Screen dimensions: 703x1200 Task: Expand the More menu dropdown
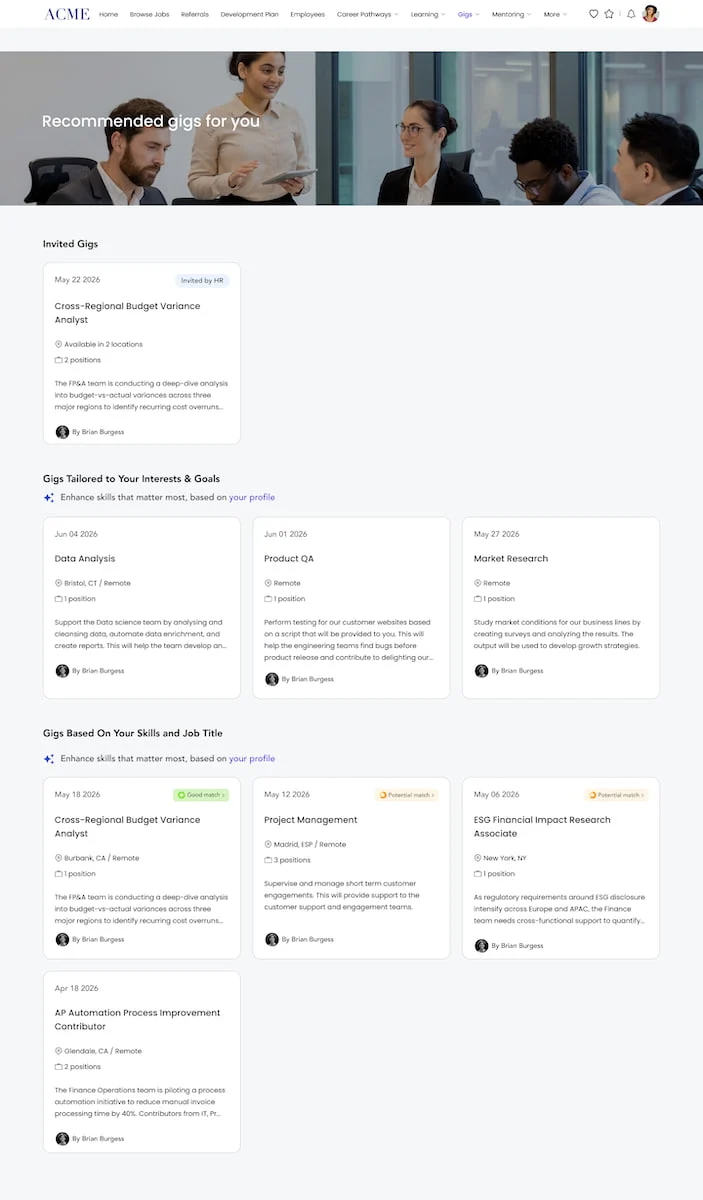coord(555,15)
